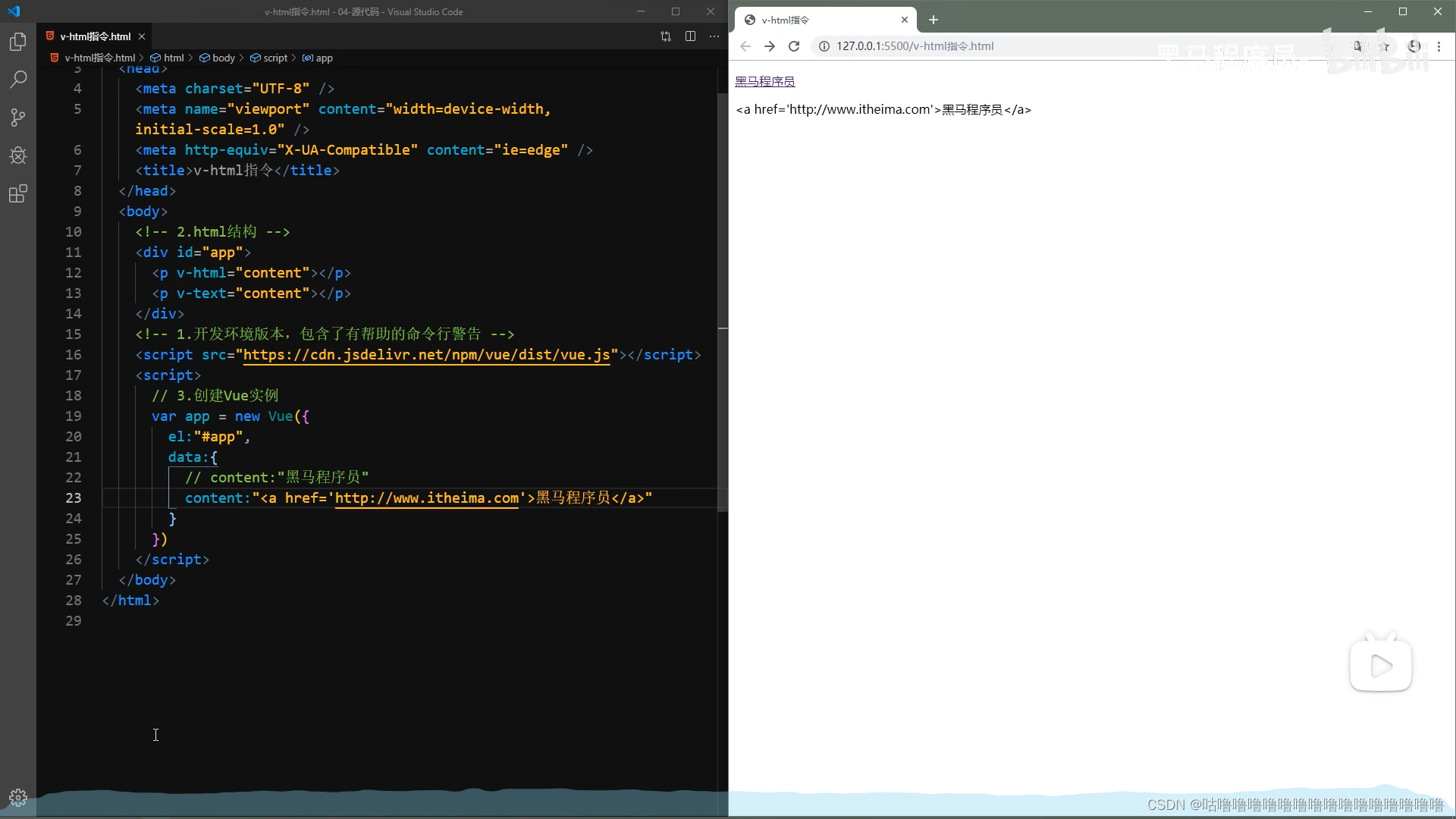The image size is (1456, 819).
Task: Click the Open Changes compare icon
Action: [x=665, y=36]
